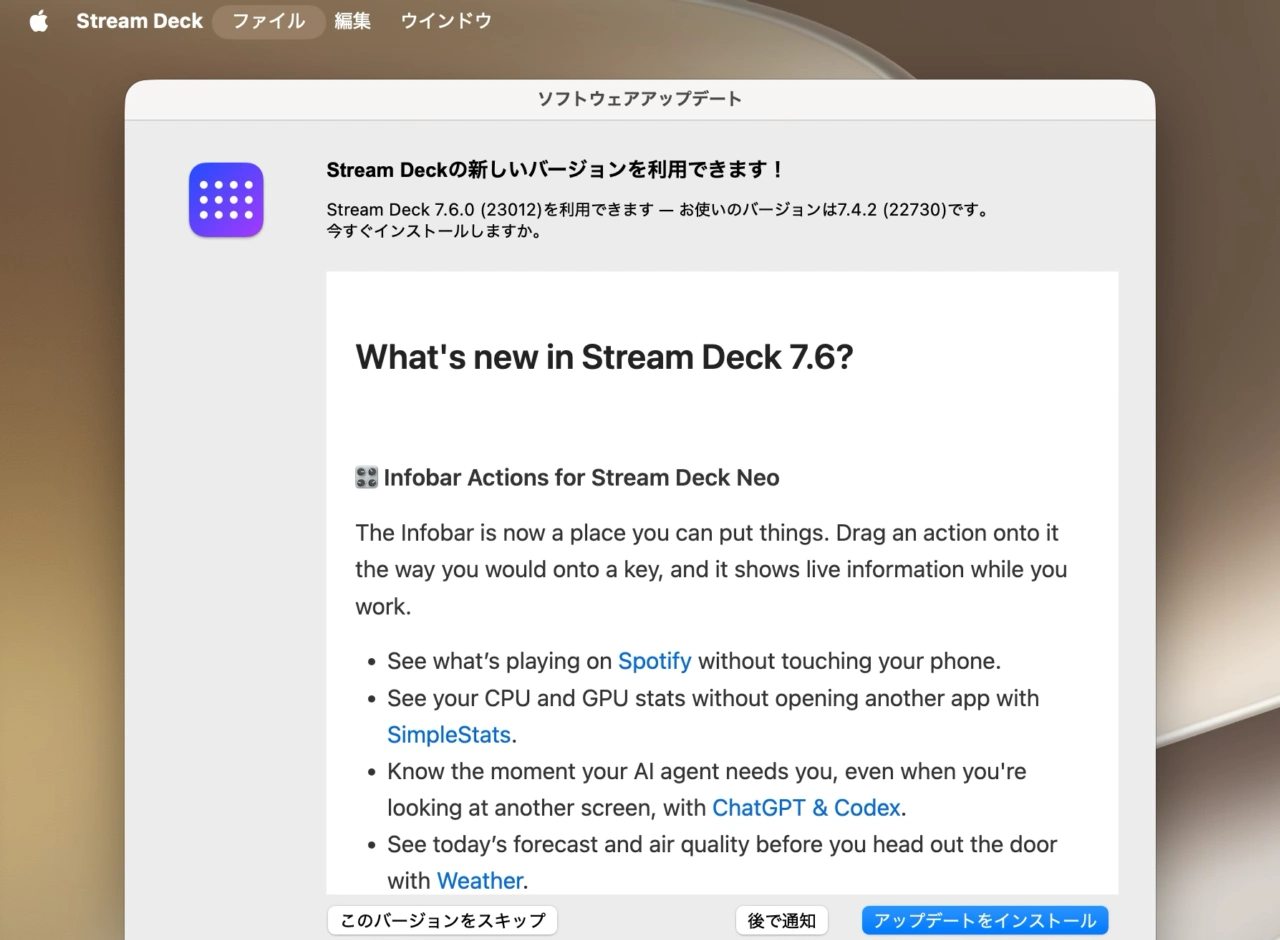Open the ウインドウ menu
Screen dimensions: 1280x940
point(446,21)
